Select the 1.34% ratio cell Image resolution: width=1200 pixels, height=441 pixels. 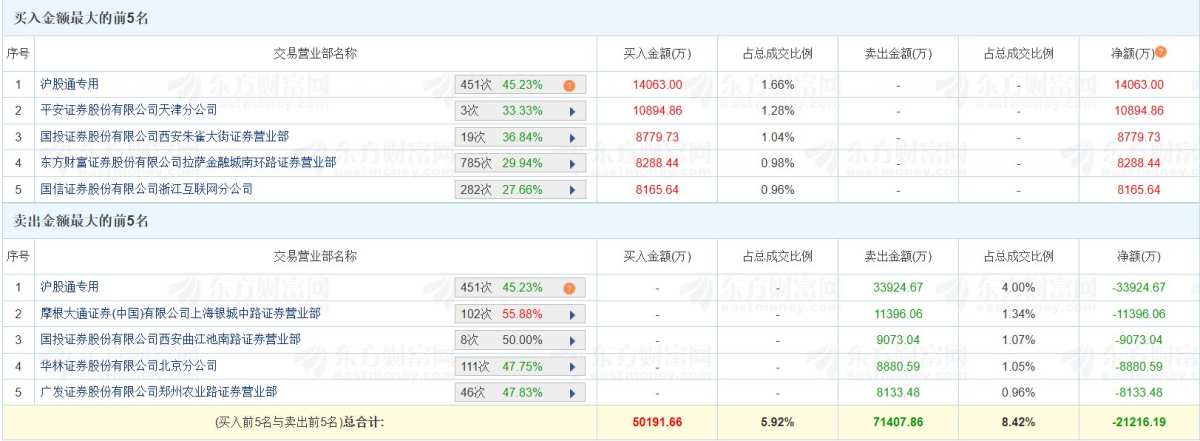point(1018,314)
